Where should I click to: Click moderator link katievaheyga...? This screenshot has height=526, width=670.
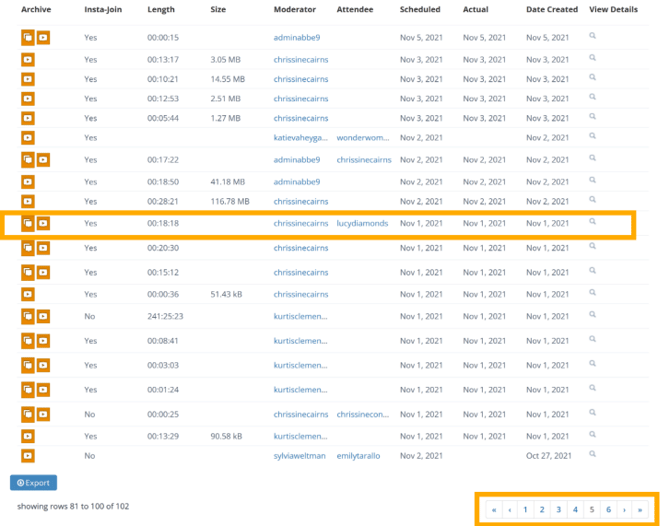click(300, 137)
